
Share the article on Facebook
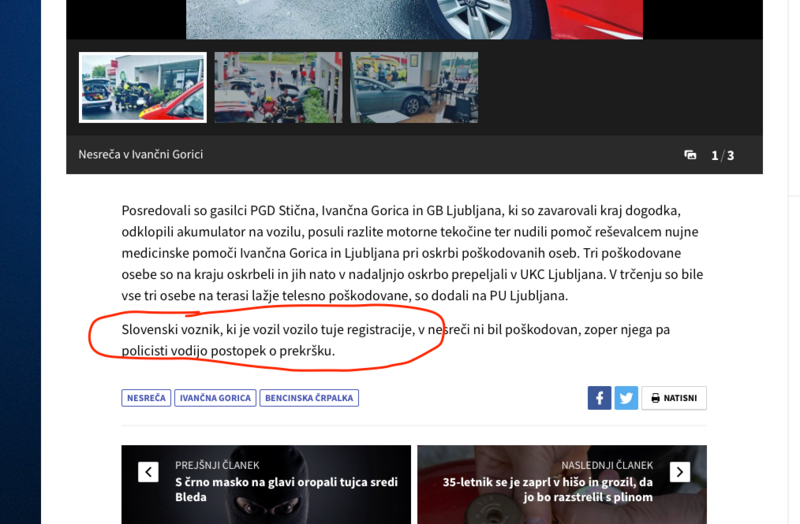pos(599,398)
